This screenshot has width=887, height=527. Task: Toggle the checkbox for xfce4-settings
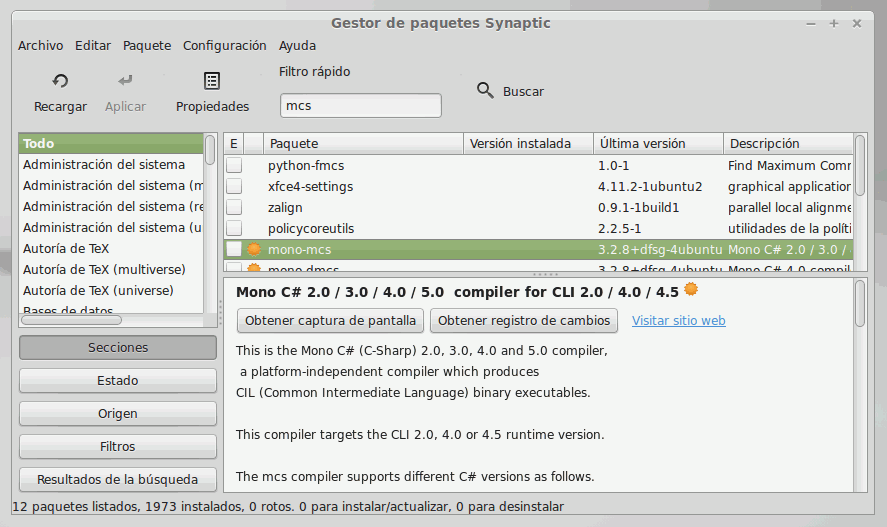234,186
